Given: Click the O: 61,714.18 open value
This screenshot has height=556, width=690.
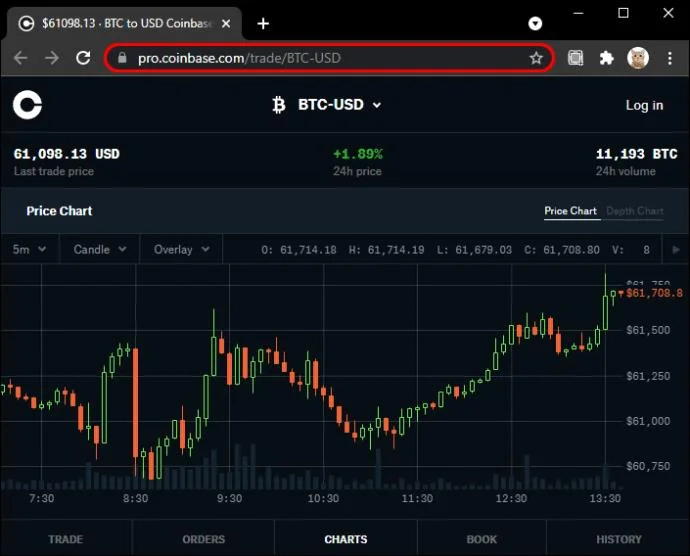Looking at the screenshot, I should [299, 250].
